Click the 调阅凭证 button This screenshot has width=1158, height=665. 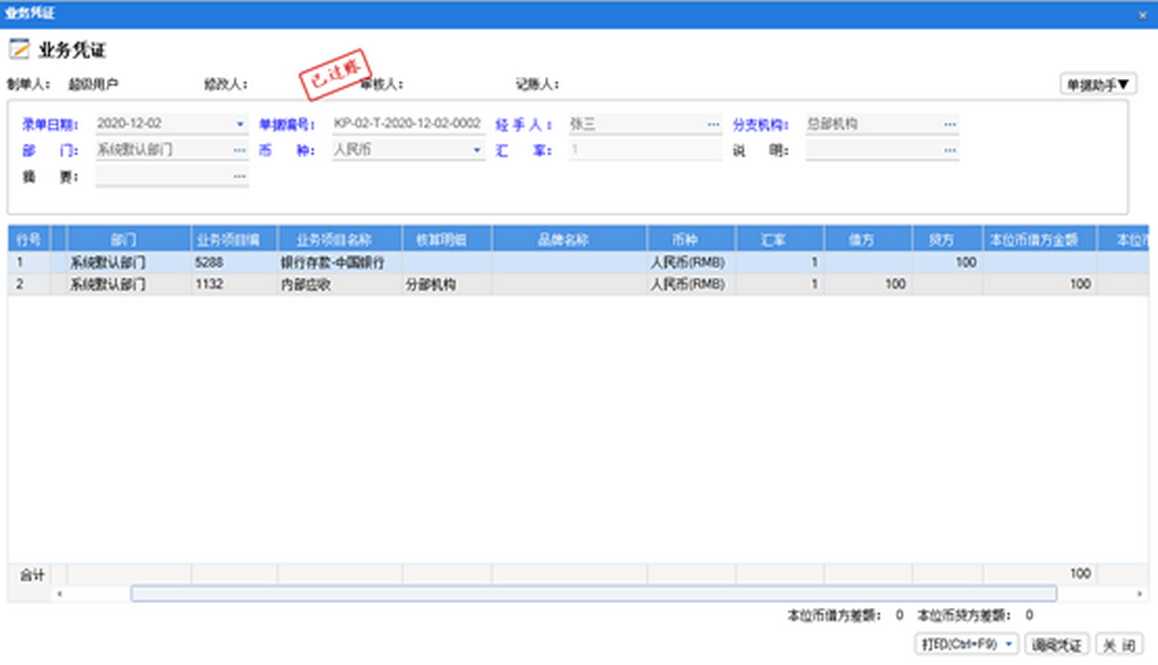click(x=1057, y=645)
